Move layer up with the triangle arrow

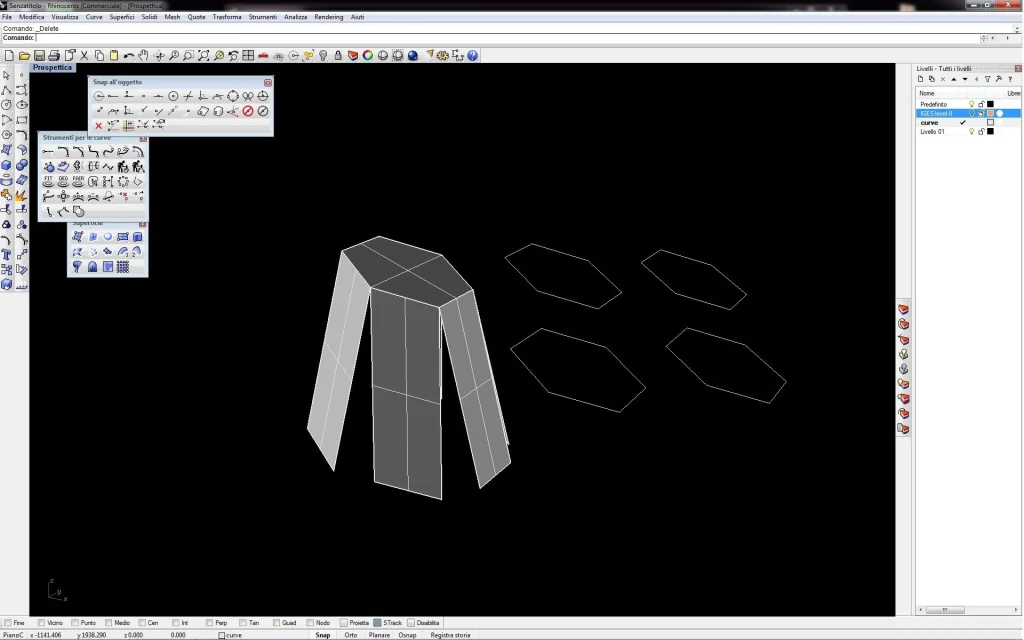click(954, 79)
